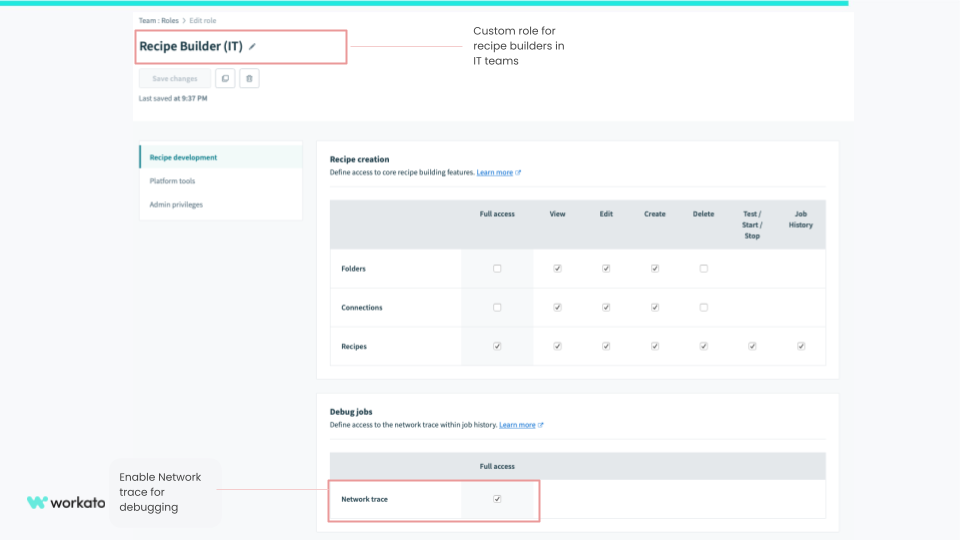Click the Network trace row label
Screen dimensions: 960x540
[x=364, y=499]
